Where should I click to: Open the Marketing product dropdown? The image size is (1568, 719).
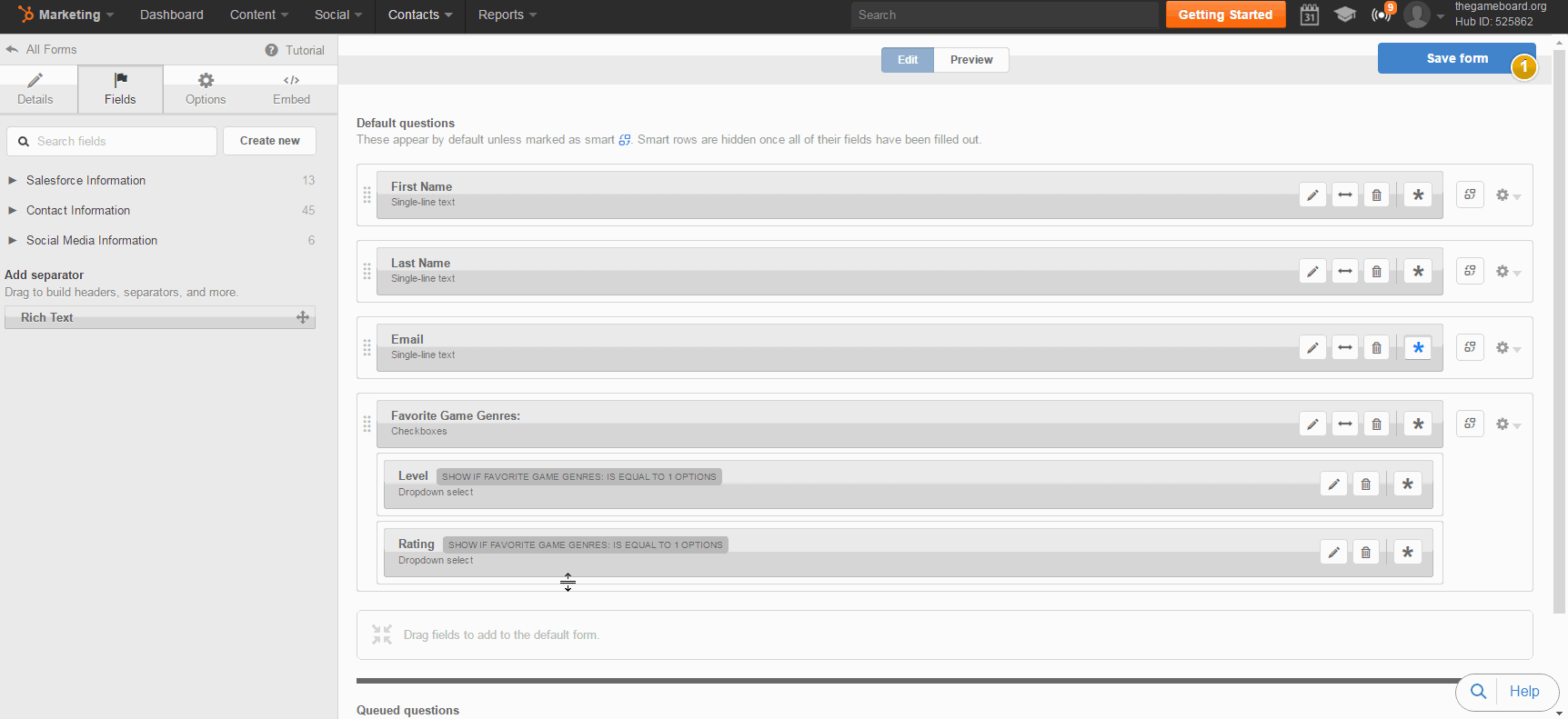tap(66, 15)
